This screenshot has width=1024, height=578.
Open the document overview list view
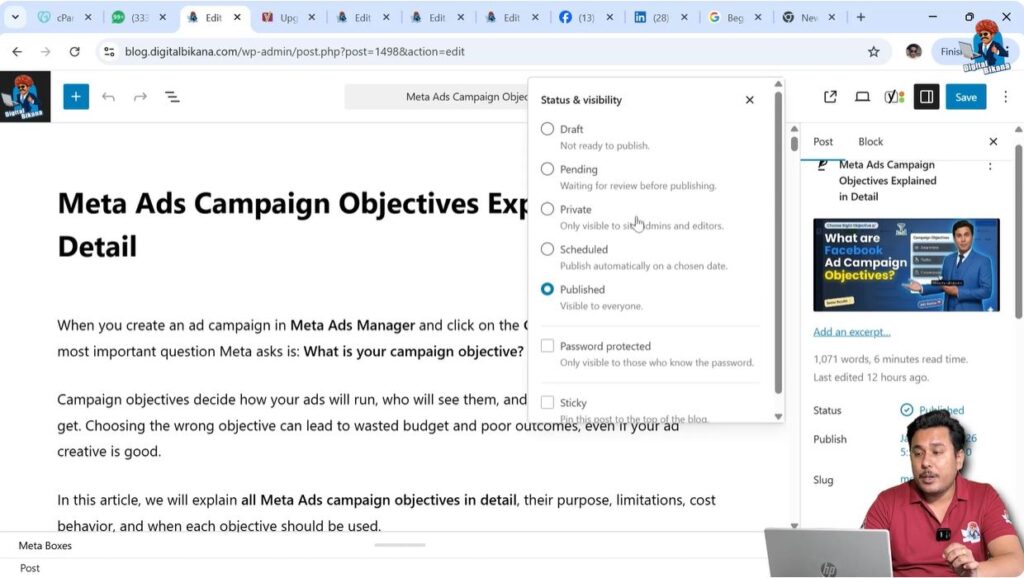pos(172,96)
